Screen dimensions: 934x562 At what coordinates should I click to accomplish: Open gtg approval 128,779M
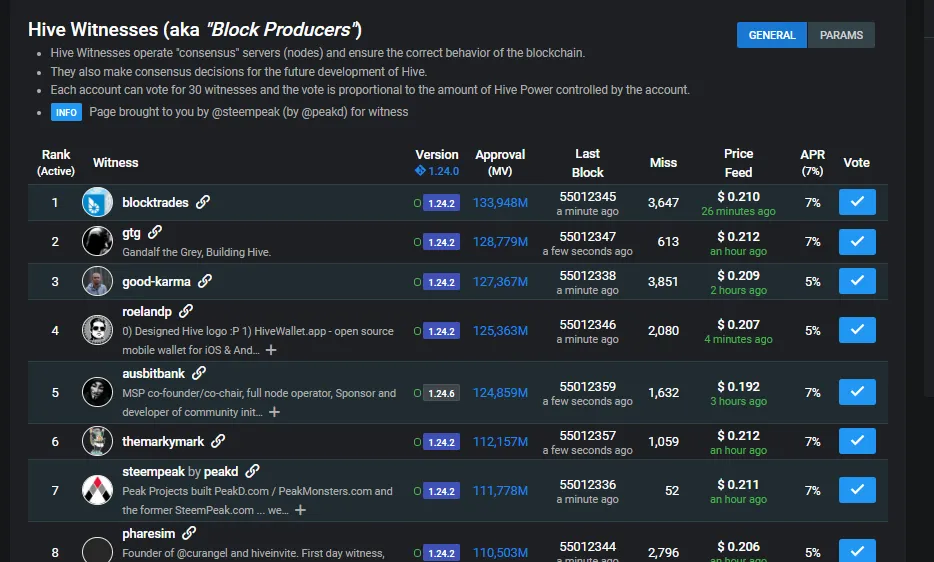500,242
